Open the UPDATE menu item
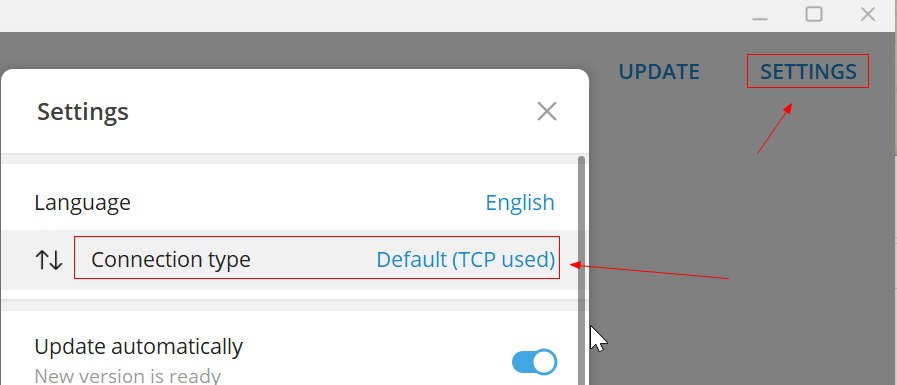 pos(659,72)
